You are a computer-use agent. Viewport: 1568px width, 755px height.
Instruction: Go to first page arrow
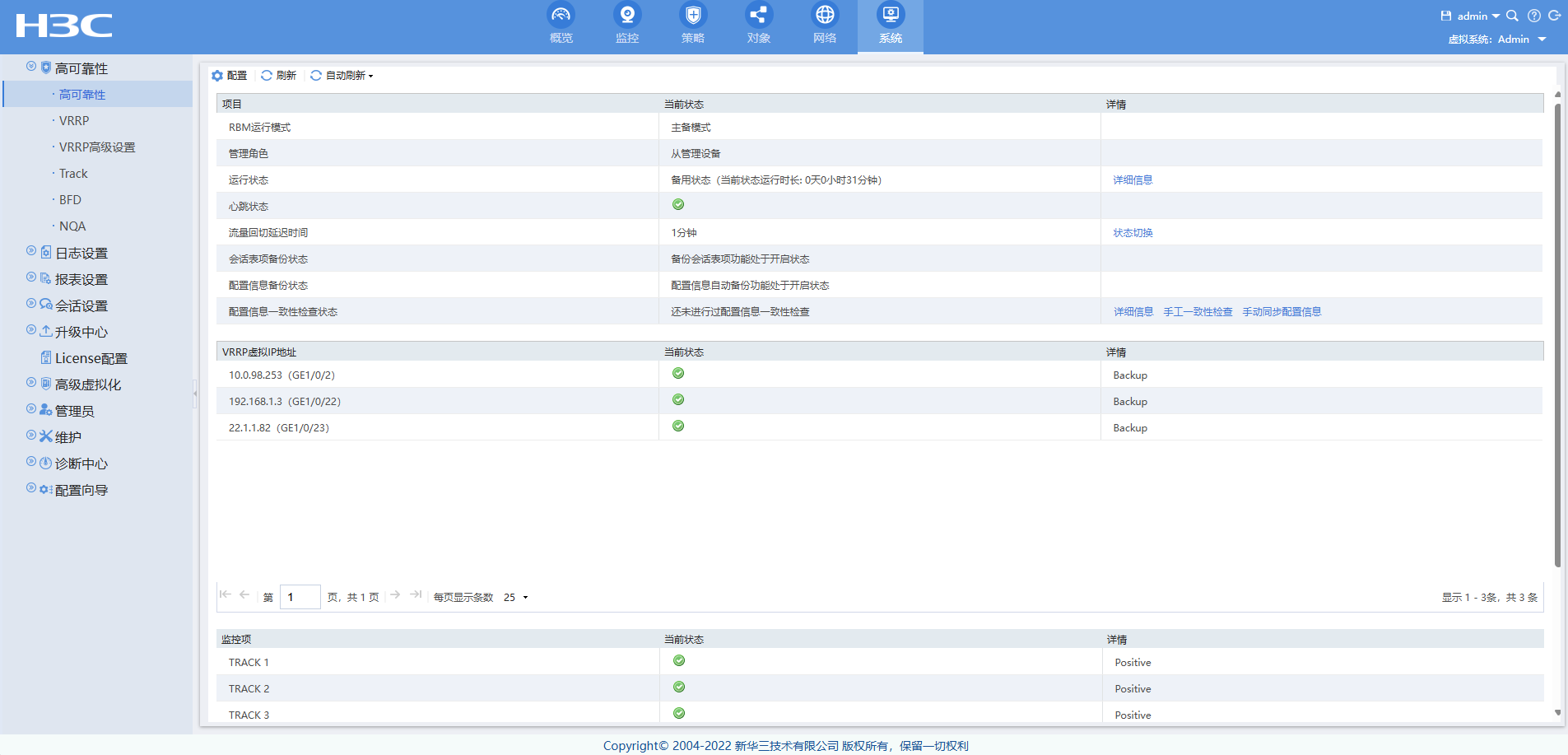pyautogui.click(x=225, y=594)
